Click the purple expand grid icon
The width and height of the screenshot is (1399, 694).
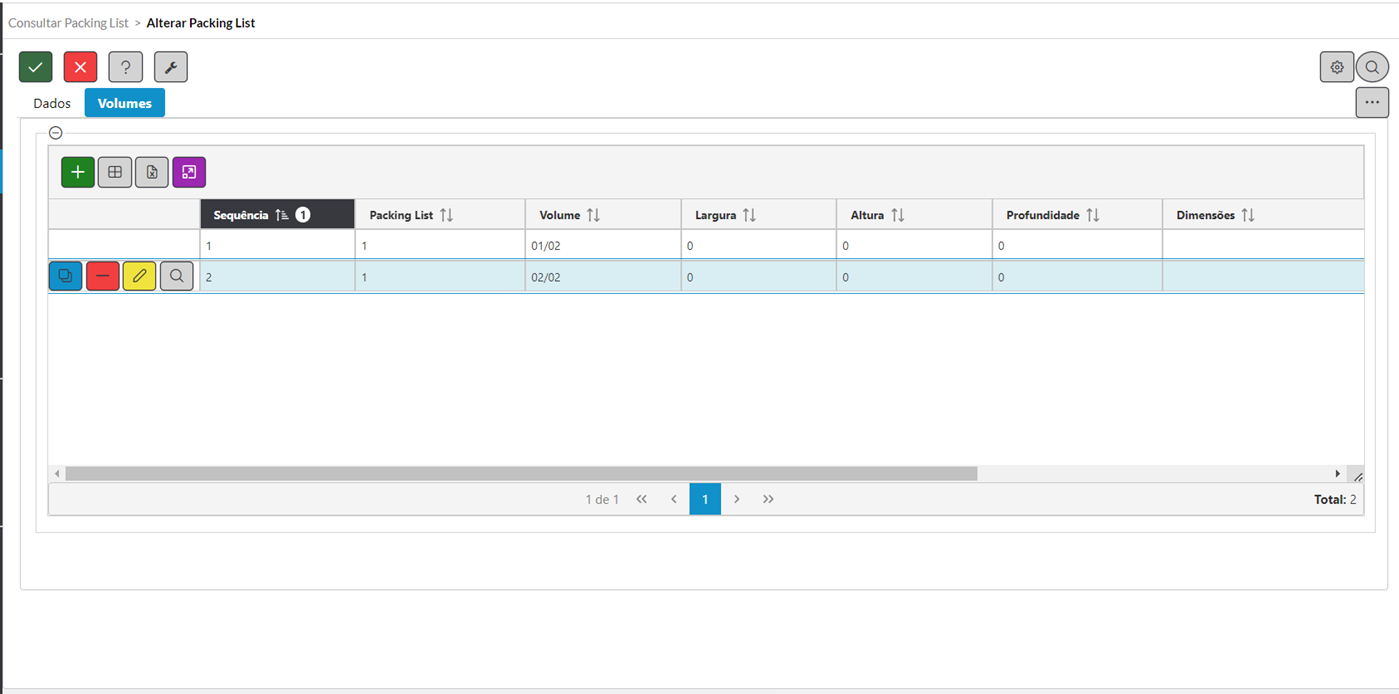tap(189, 172)
